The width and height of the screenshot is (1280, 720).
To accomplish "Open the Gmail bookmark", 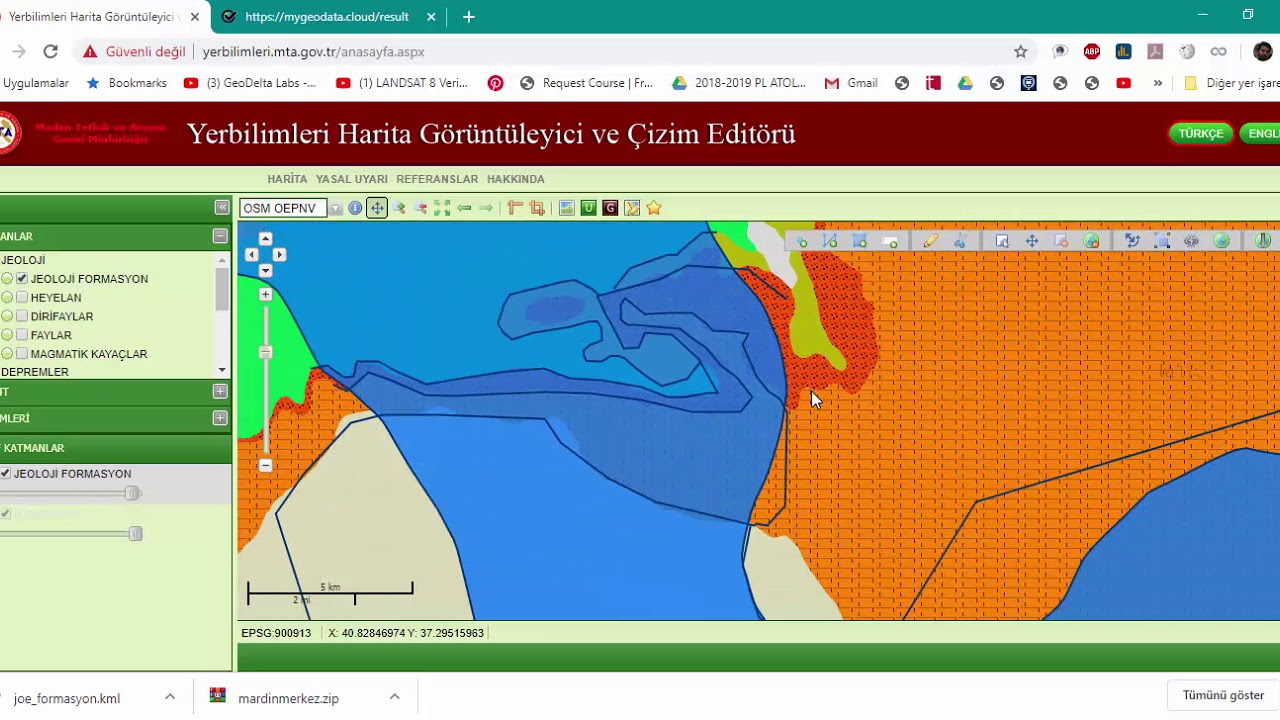I will (x=851, y=83).
